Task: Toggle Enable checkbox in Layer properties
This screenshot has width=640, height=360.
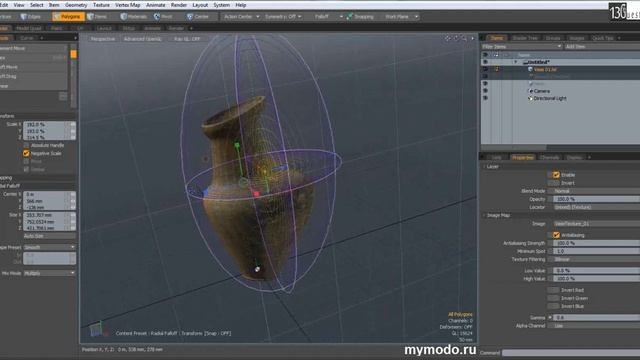Action: (556, 175)
